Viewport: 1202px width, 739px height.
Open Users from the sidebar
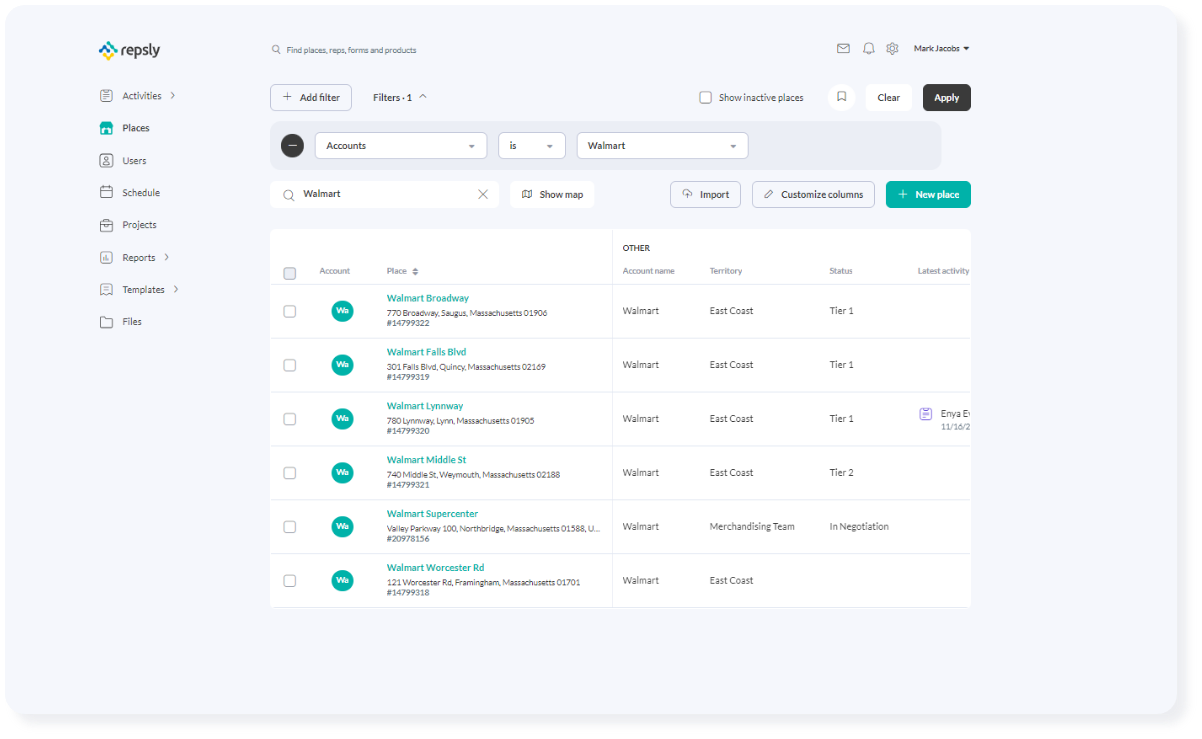point(134,160)
